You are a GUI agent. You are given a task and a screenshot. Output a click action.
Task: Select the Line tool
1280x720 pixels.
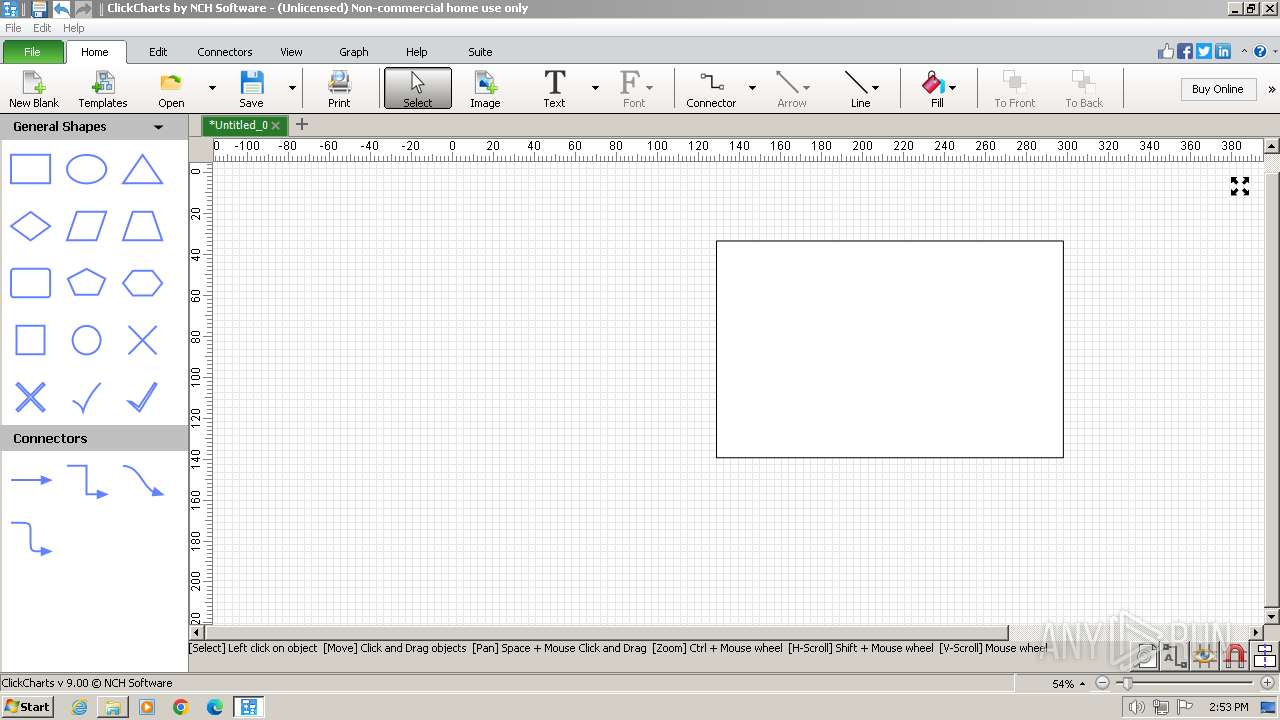(859, 89)
